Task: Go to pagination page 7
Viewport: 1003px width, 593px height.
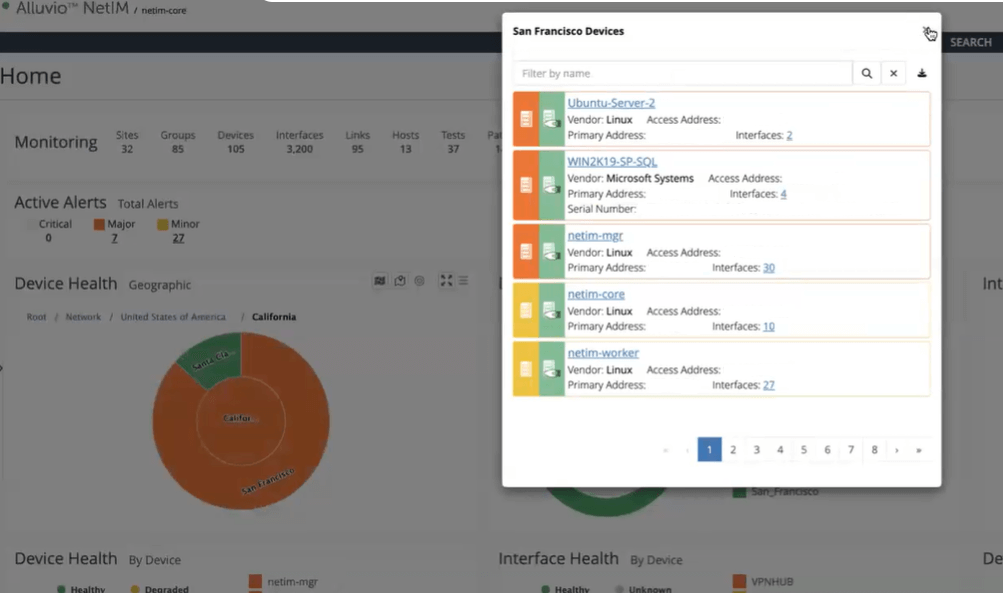Action: [x=851, y=450]
